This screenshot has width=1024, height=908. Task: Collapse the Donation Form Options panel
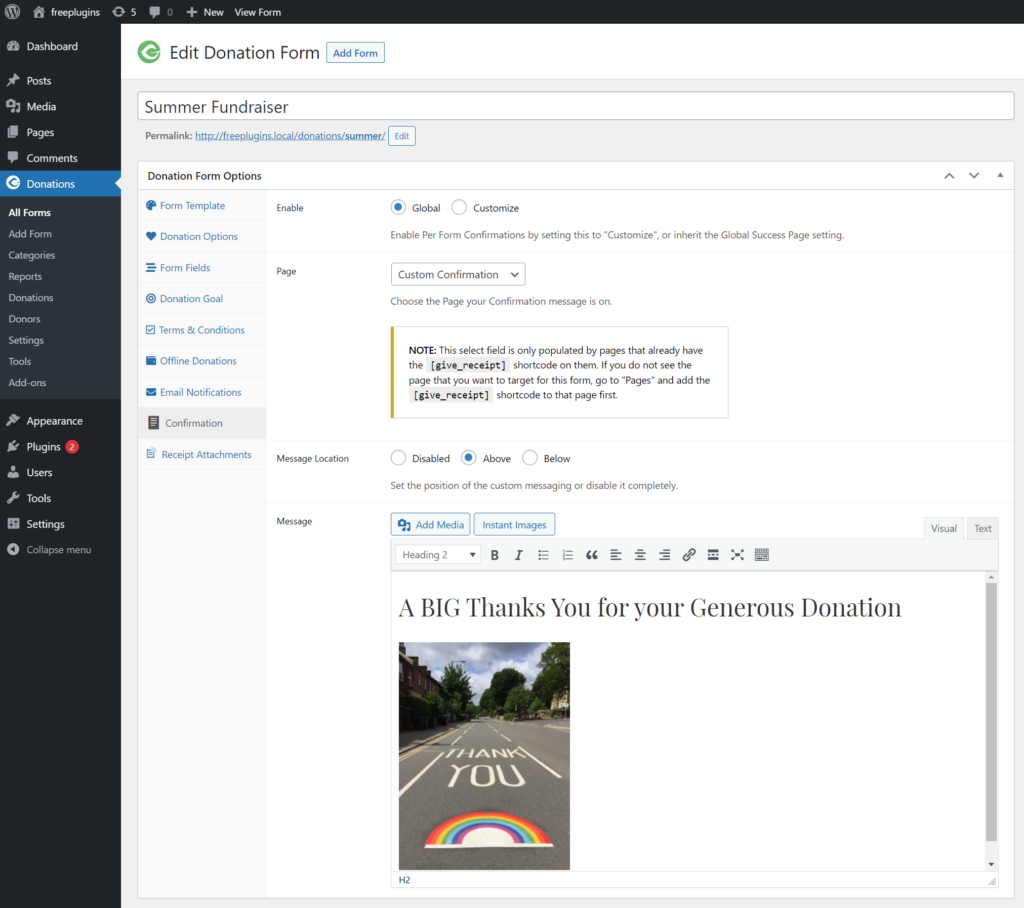pyautogui.click(x=1000, y=176)
